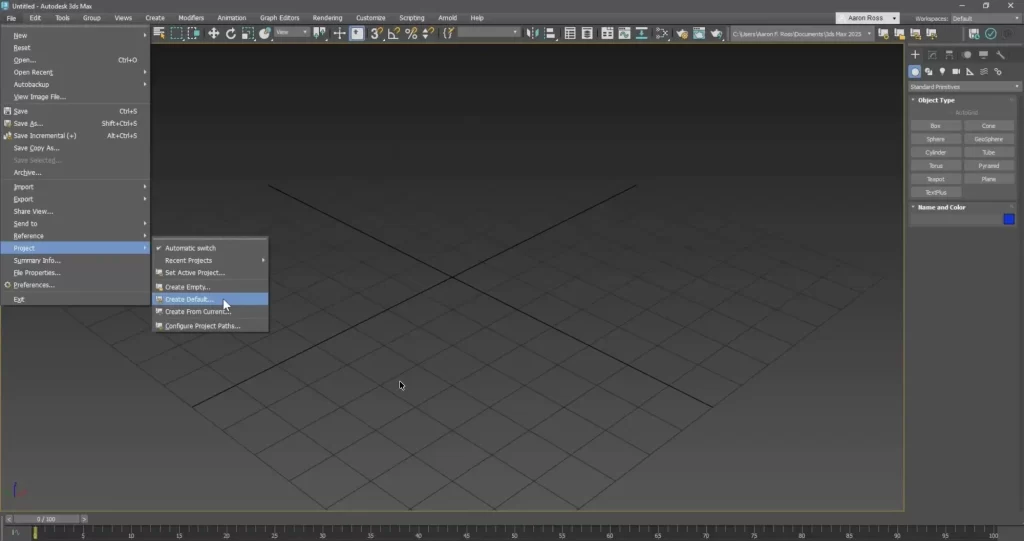Viewport: 1024px width, 541px height.
Task: Create a Cylinder primitive
Action: (936, 152)
